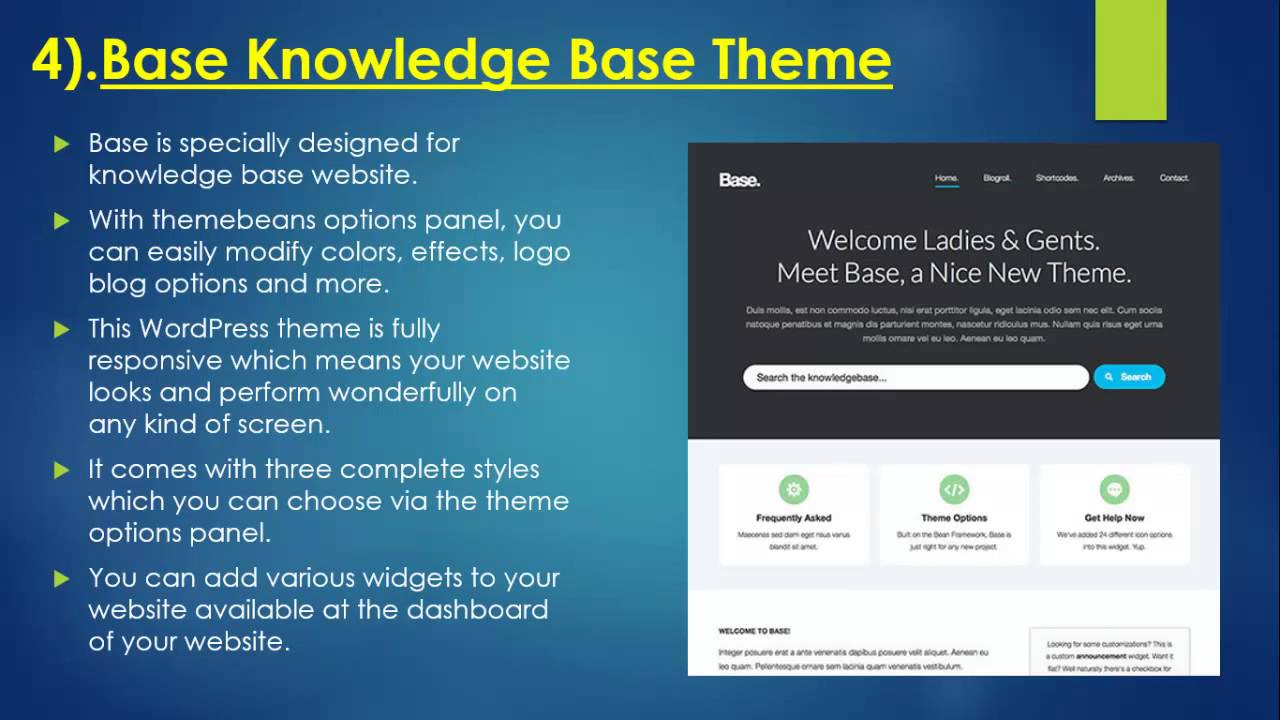1280x720 pixels.
Task: Open the Blogroll. nav item
Action: click(x=997, y=178)
